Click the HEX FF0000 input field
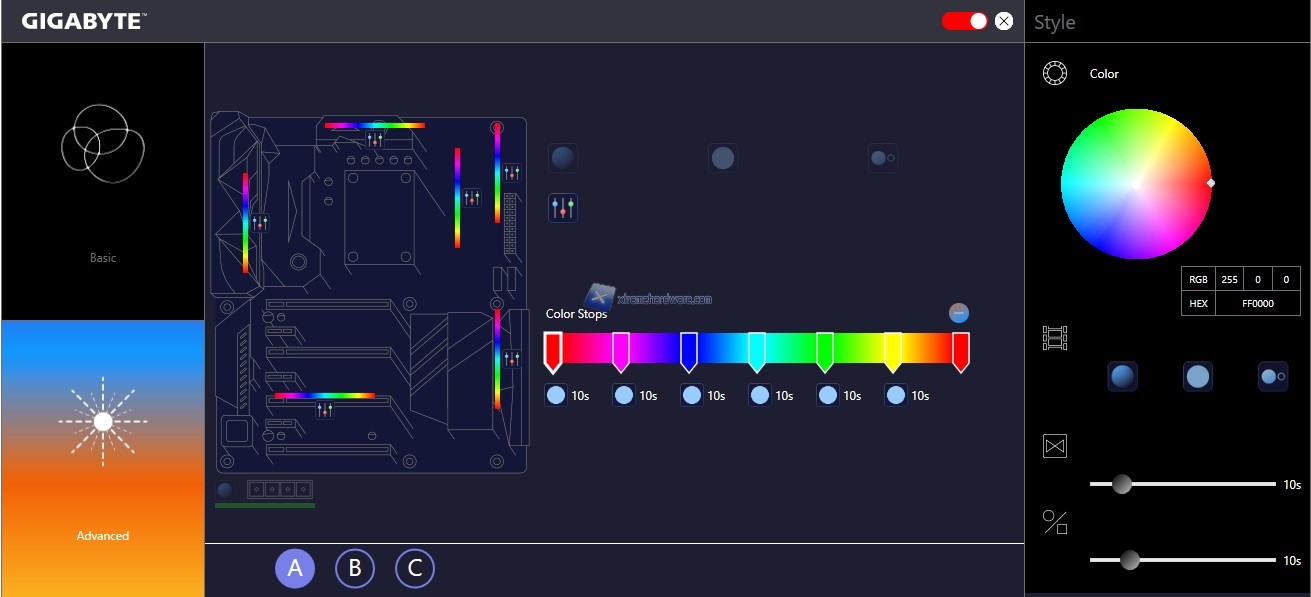The height and width of the screenshot is (597, 1311). (1253, 303)
